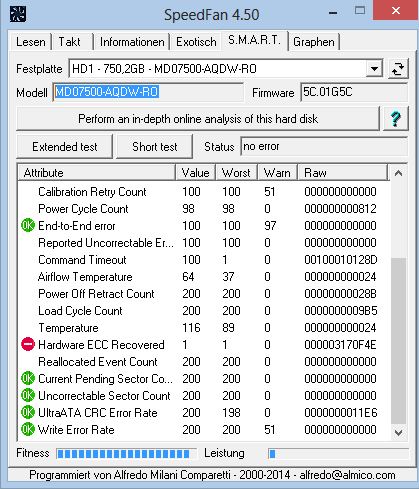Viewport: 419px width, 489px height.
Task: Select the Reported Uncorrectable Er... row
Action: click(x=204, y=243)
